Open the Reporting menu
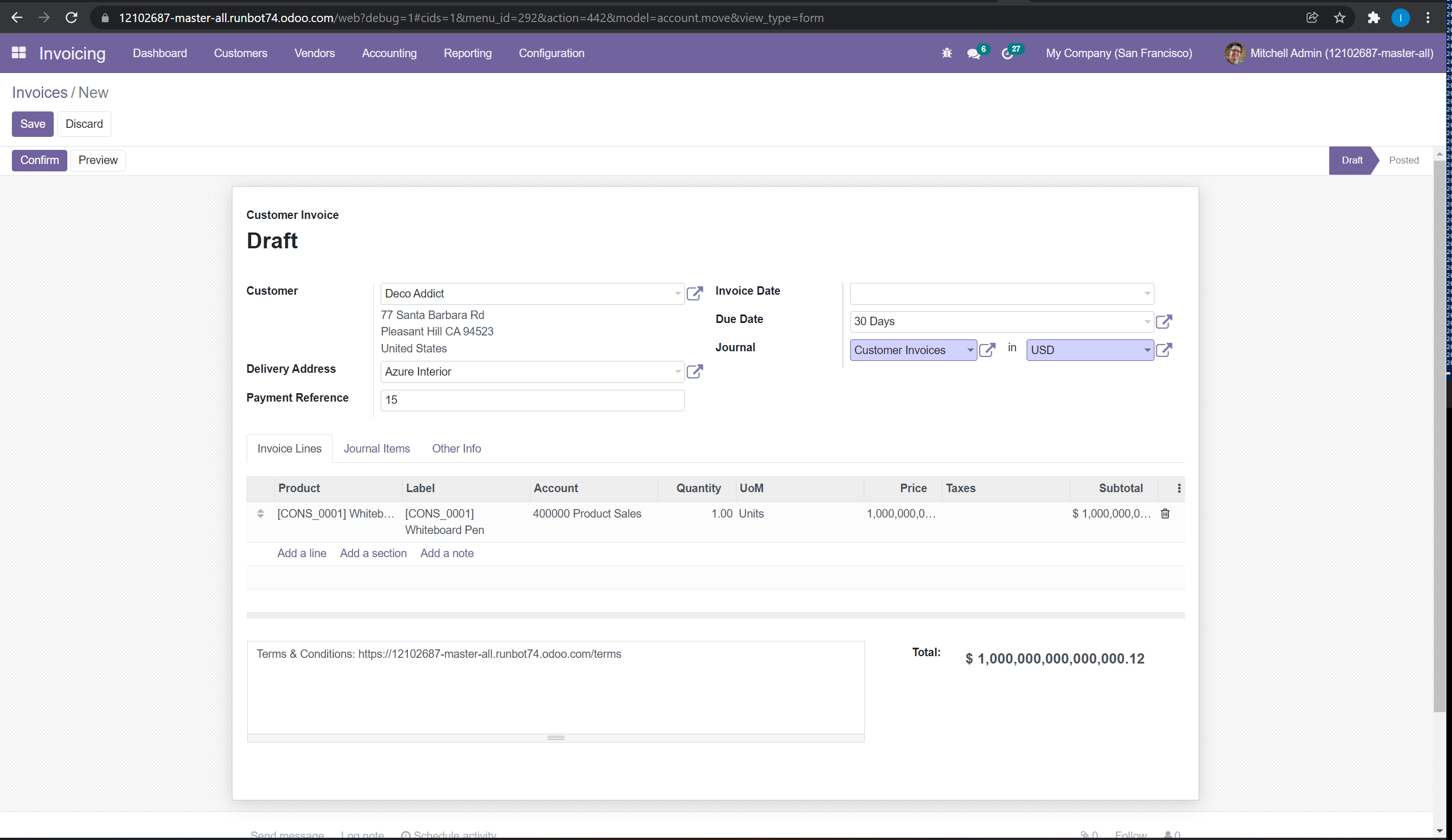The image size is (1452, 840). [467, 53]
